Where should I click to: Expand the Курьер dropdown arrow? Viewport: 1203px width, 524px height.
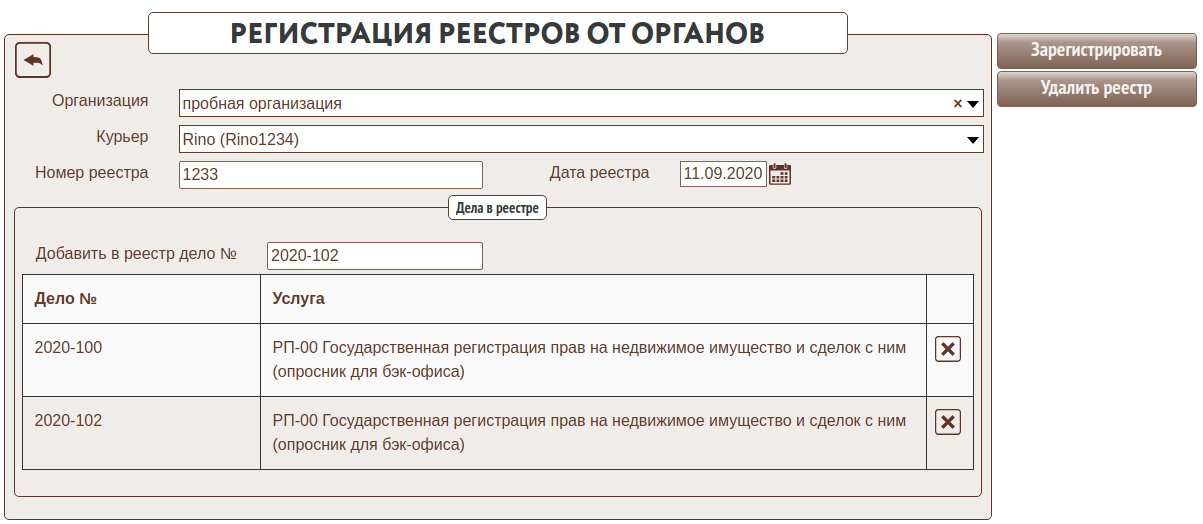pyautogui.click(x=973, y=140)
